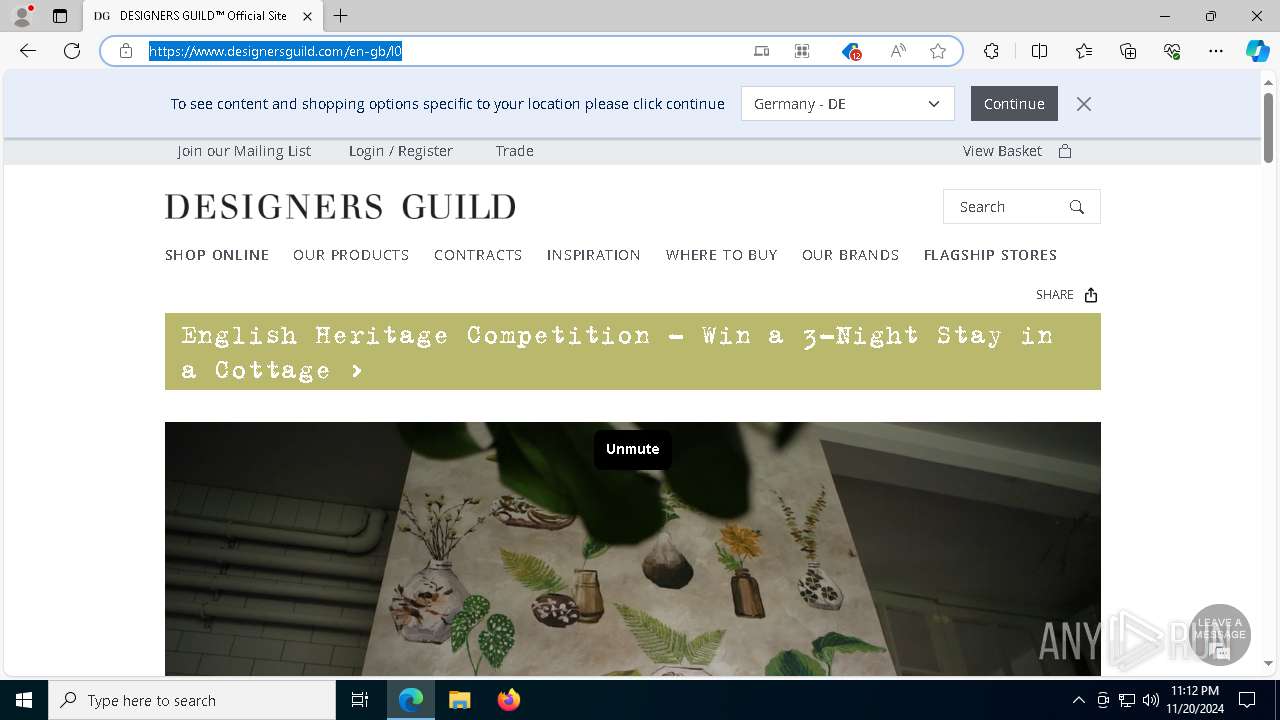1280x720 pixels.
Task: Open the OUR BRANDS menu
Action: [851, 255]
